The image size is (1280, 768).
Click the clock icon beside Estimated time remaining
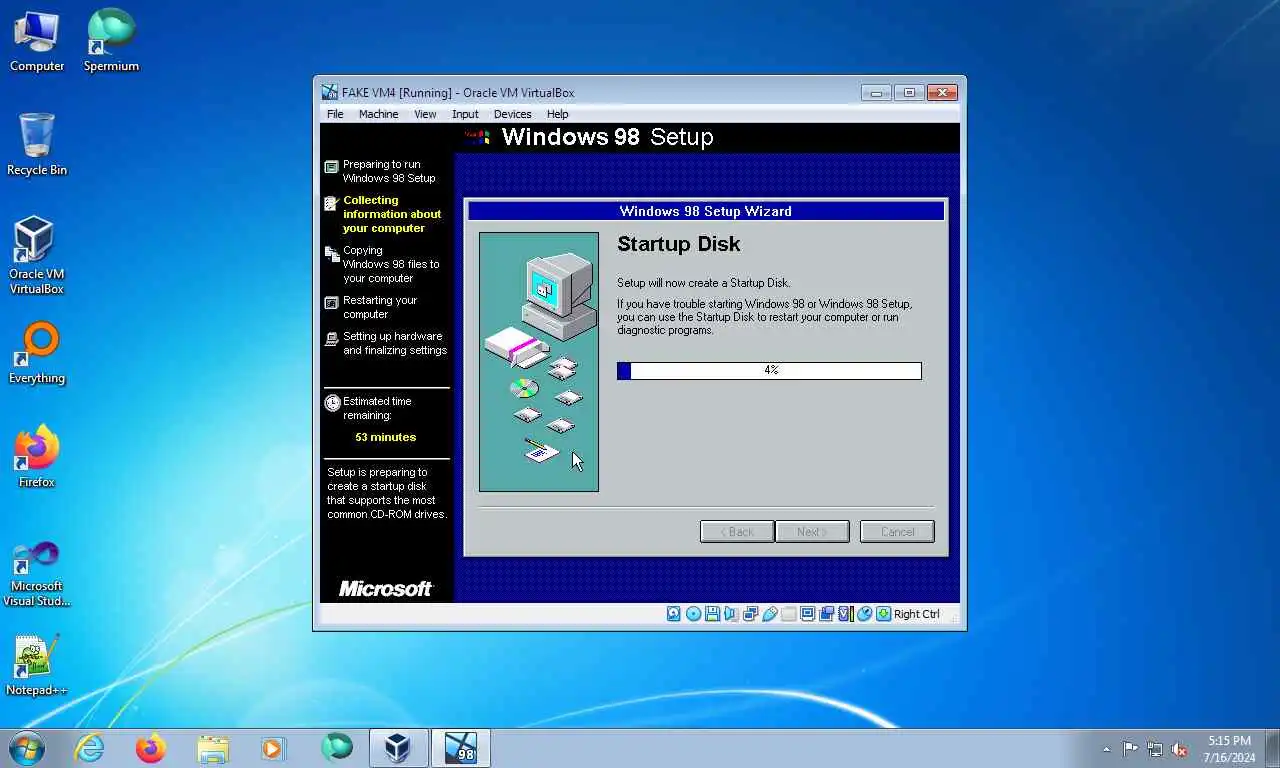[x=332, y=403]
